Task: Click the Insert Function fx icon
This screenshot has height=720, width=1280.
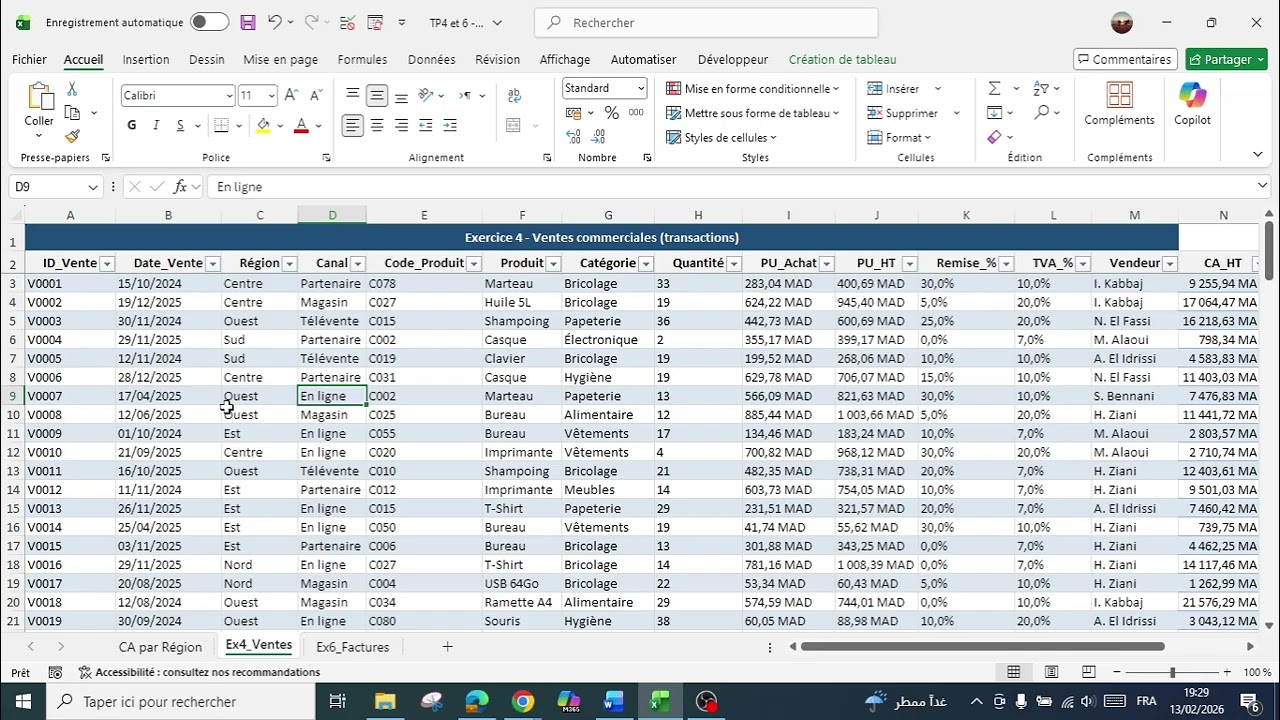Action: 181,187
